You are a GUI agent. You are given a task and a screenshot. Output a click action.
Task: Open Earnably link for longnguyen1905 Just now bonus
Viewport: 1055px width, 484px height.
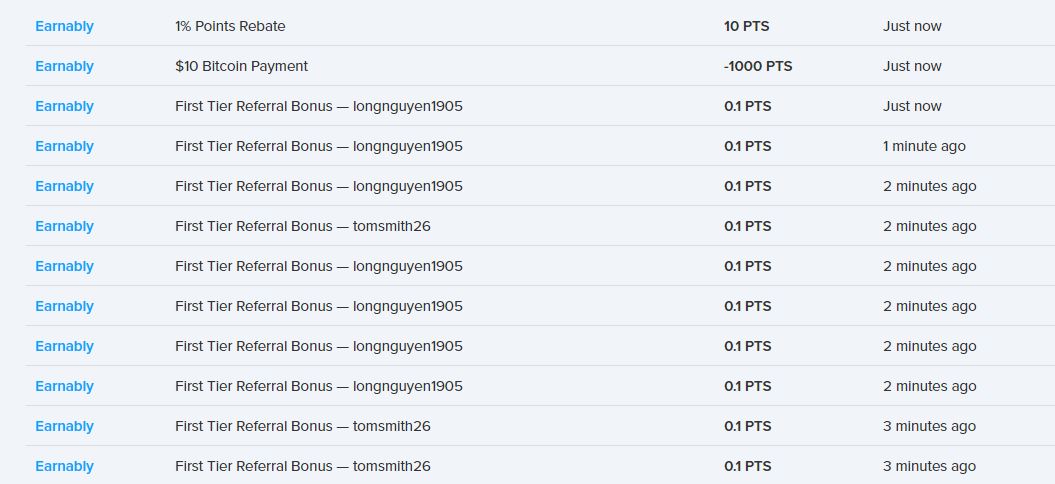(64, 106)
